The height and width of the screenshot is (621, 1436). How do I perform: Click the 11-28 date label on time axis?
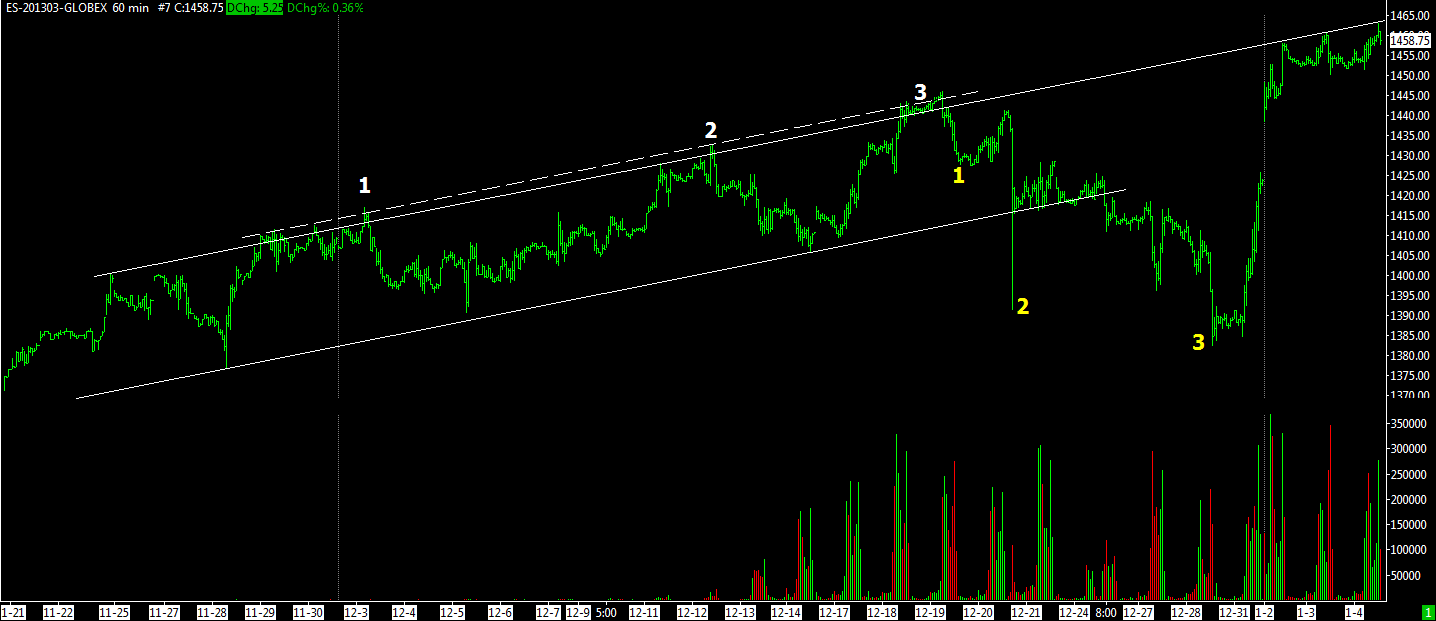[x=212, y=611]
